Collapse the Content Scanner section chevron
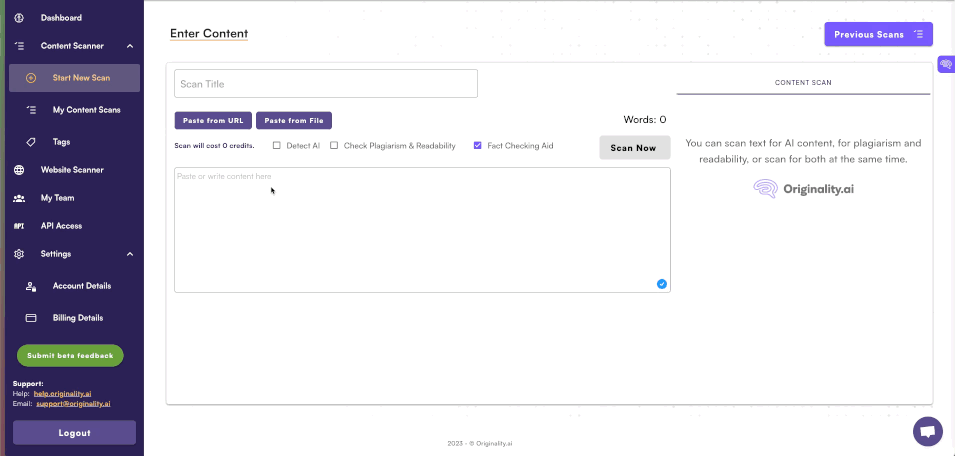The width and height of the screenshot is (955, 456). [x=130, y=46]
